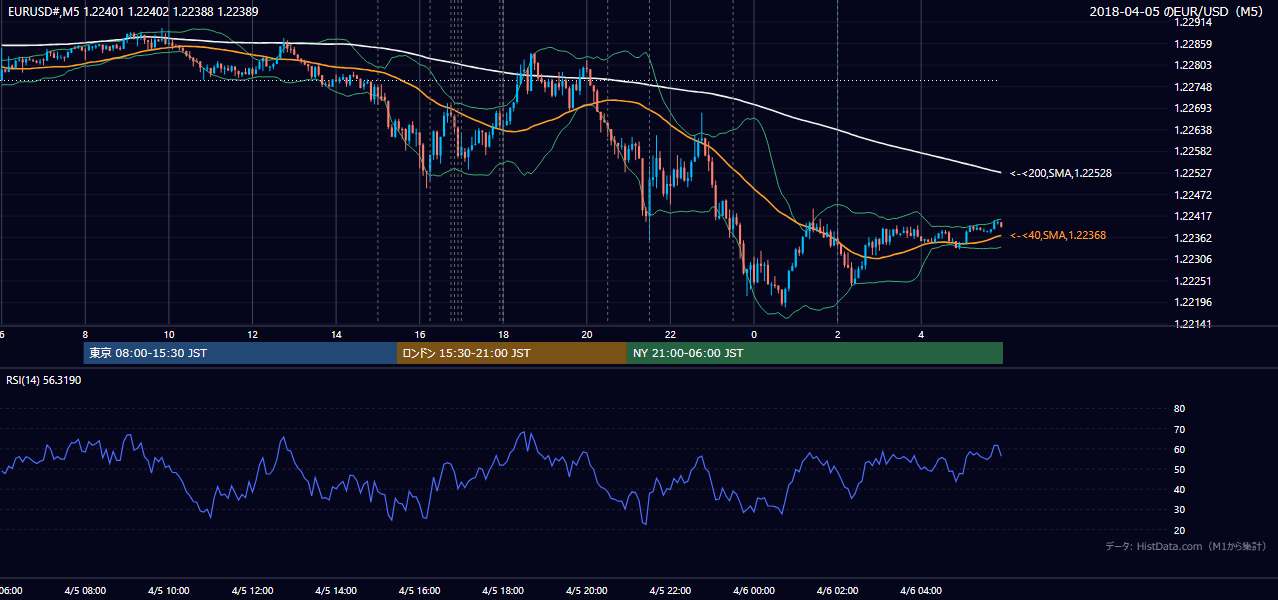Click price scale value 1.22472
This screenshot has width=1278, height=600.
pos(1193,194)
